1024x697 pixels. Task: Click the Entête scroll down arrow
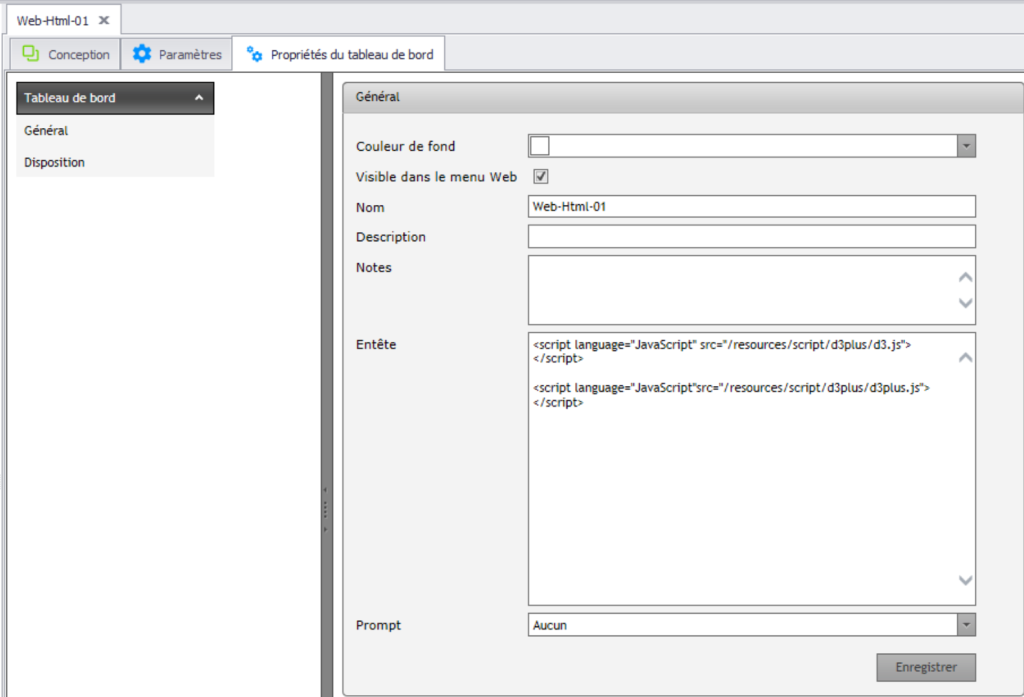(965, 580)
